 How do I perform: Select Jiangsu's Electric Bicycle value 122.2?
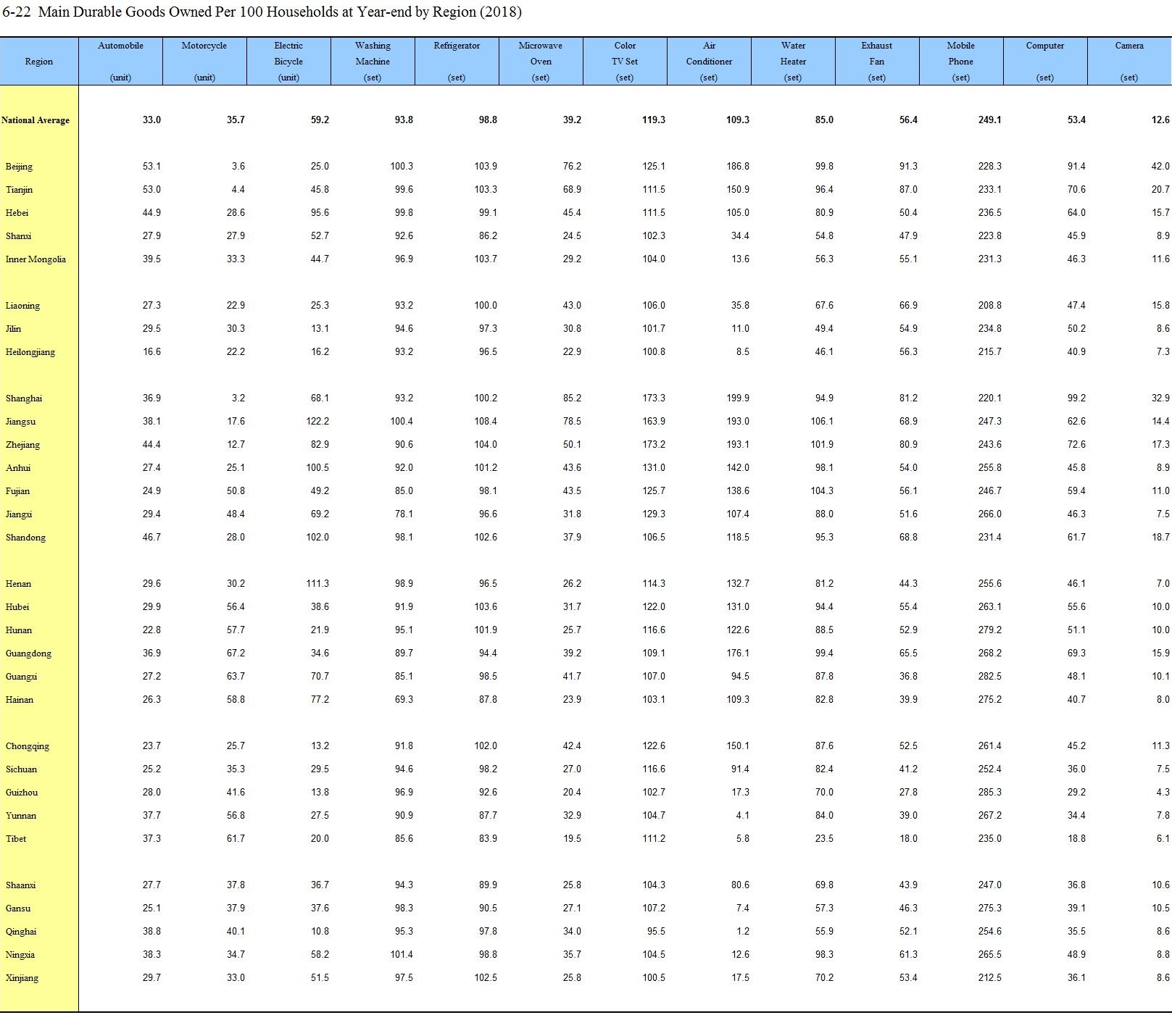317,422
